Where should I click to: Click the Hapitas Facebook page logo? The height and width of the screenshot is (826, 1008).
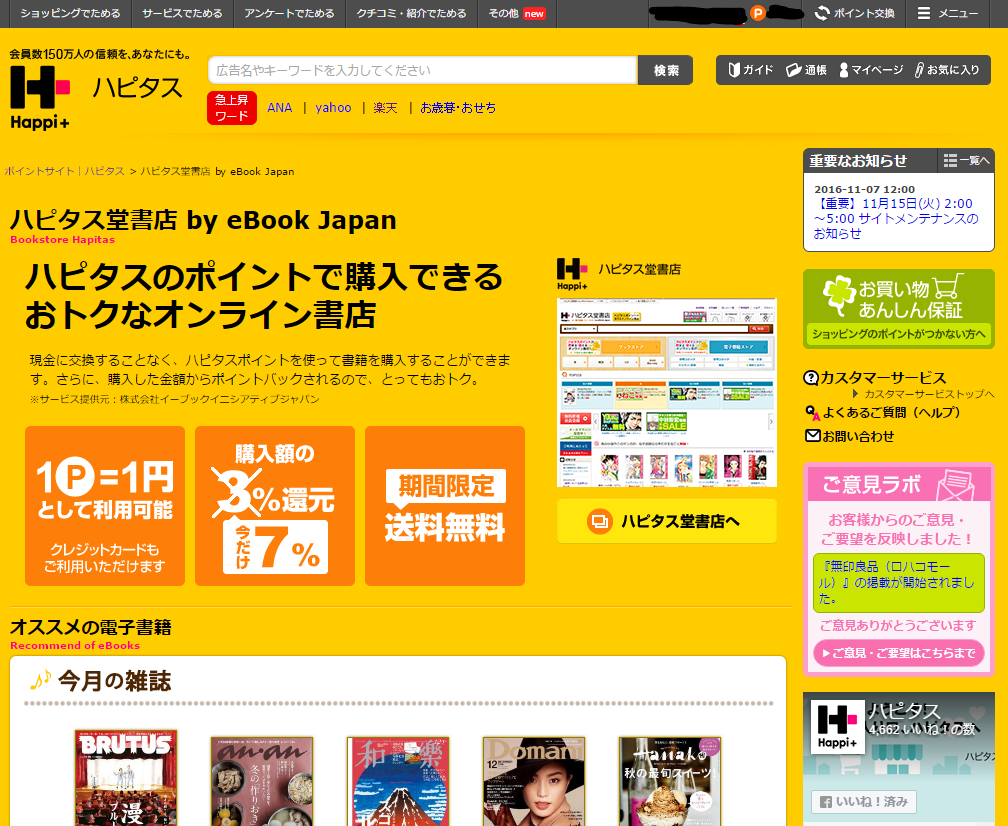[x=837, y=726]
